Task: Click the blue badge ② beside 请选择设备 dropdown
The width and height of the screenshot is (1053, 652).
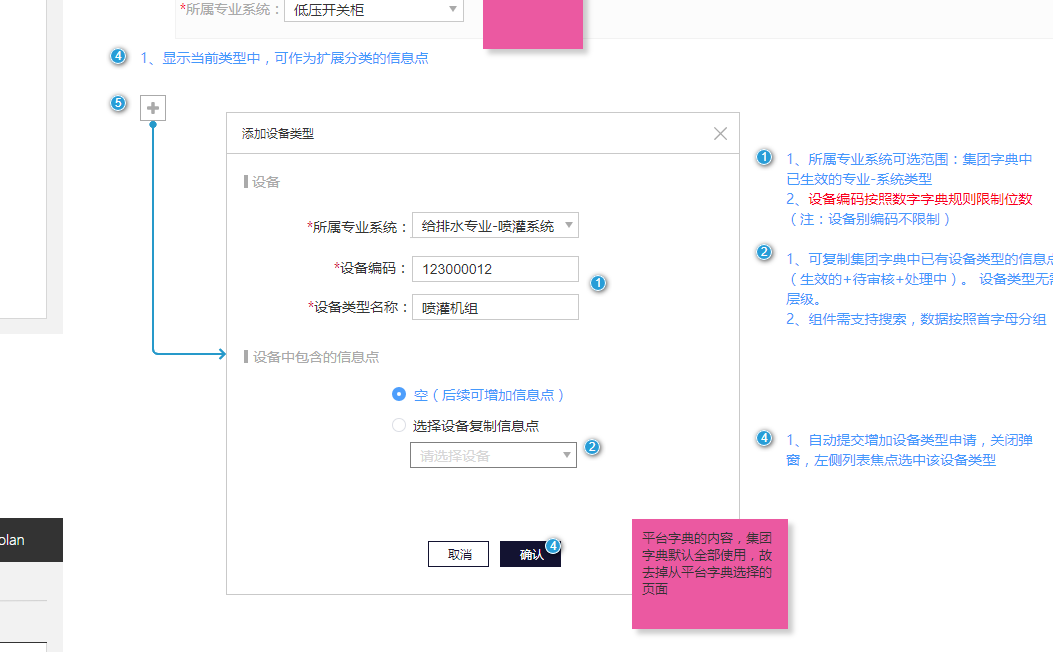Action: click(594, 449)
